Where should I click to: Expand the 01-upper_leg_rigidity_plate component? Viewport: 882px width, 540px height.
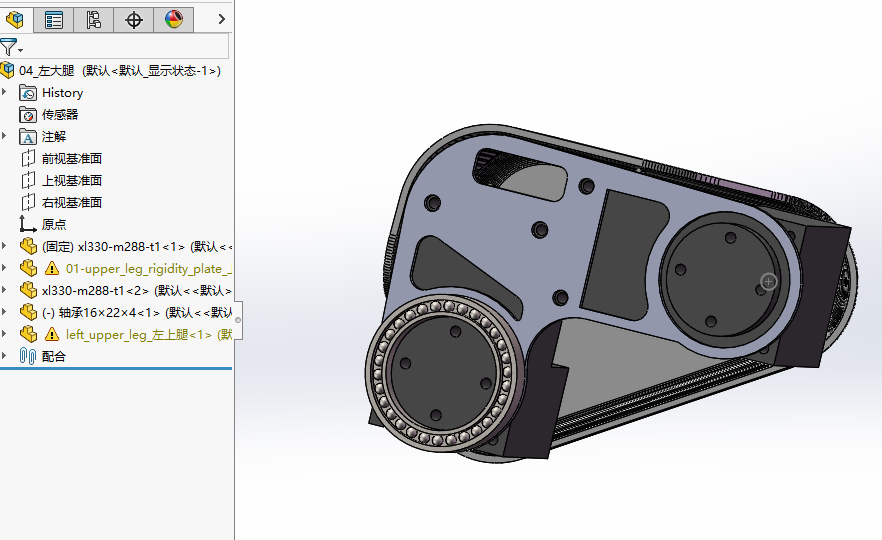pyautogui.click(x=4, y=267)
